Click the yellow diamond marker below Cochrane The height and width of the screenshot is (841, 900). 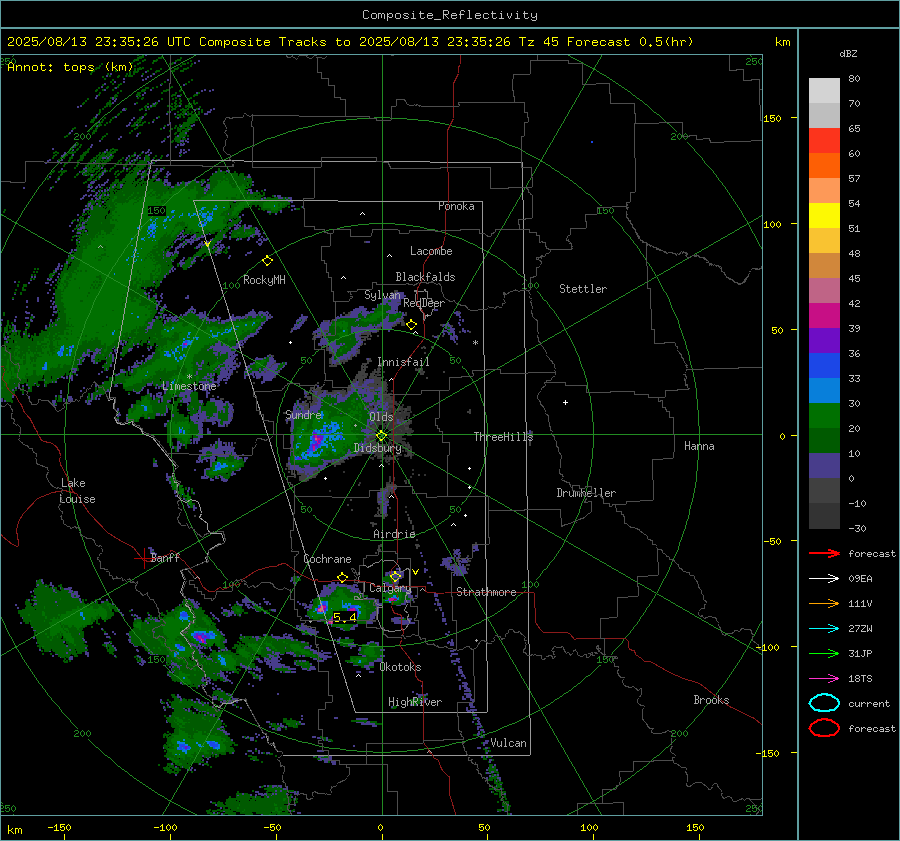[x=343, y=578]
